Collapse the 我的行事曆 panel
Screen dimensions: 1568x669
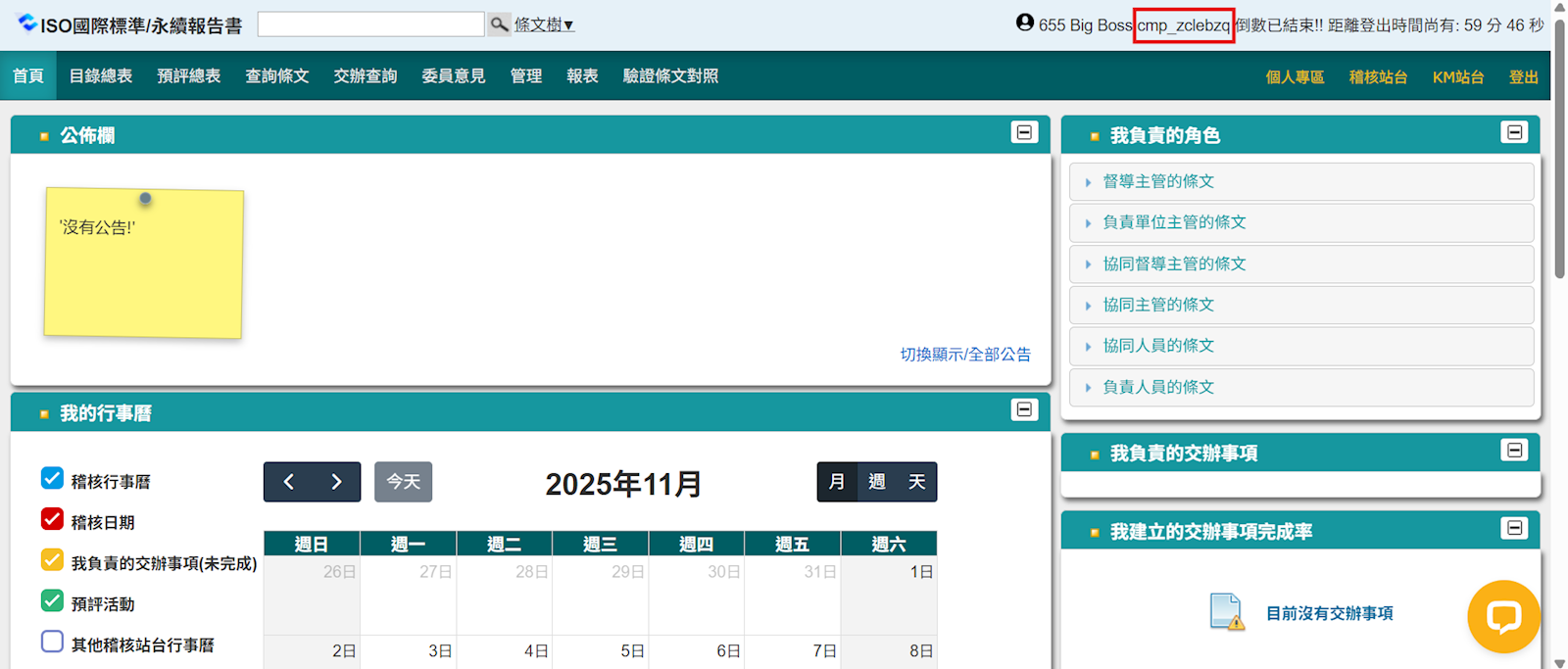tap(1024, 409)
